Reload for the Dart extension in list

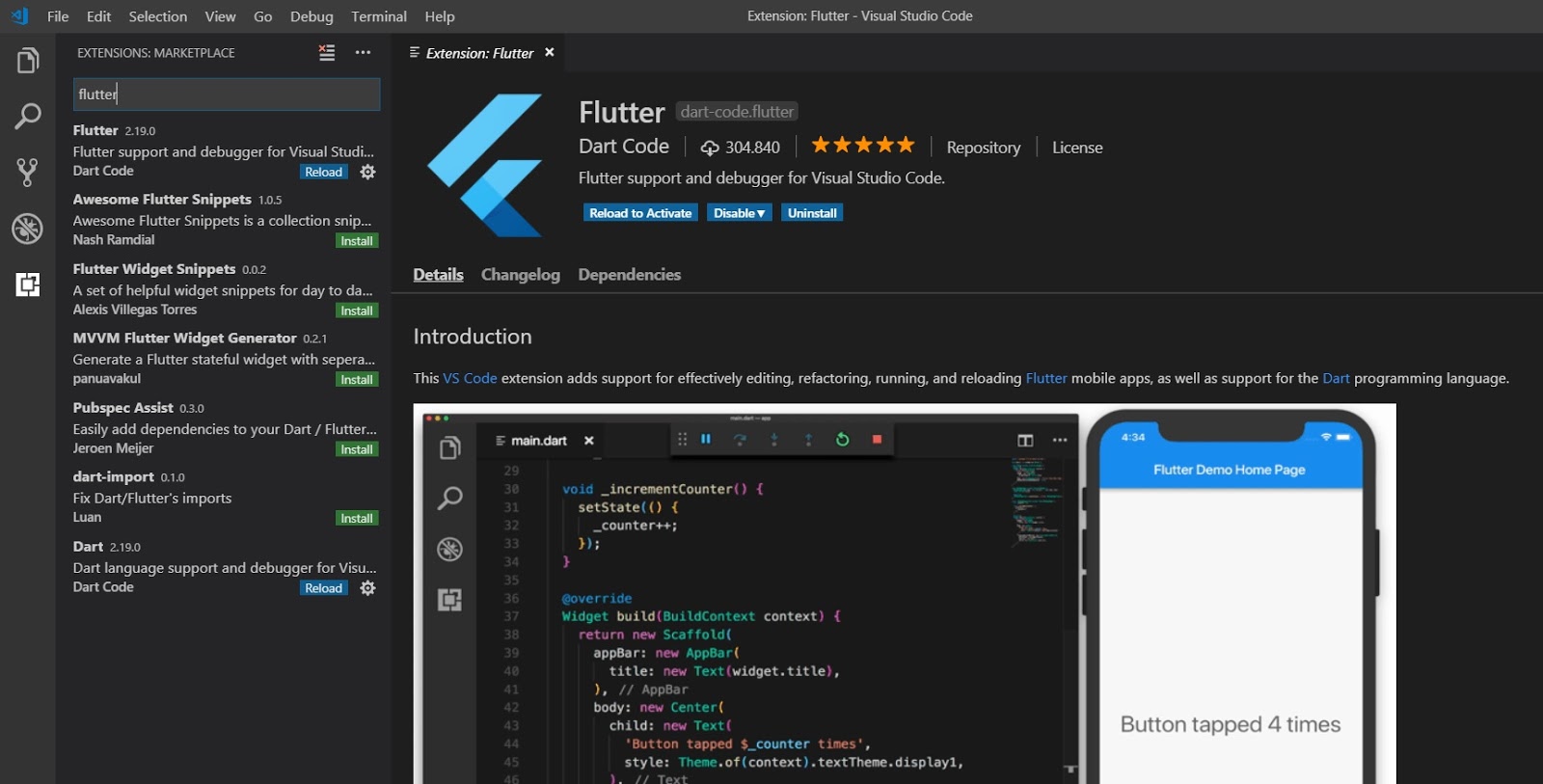[324, 588]
